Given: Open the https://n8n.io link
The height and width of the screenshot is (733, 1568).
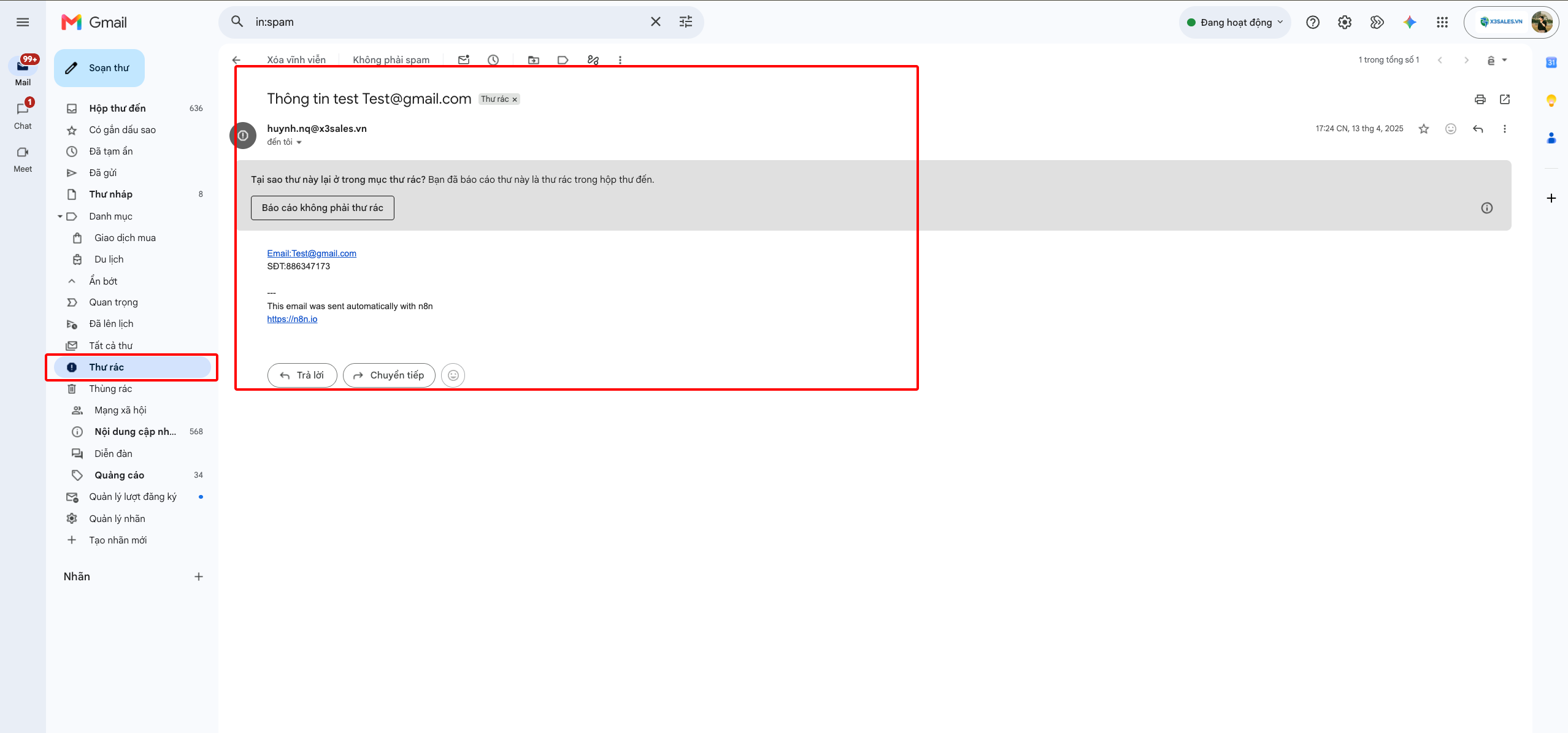Looking at the screenshot, I should 292,319.
